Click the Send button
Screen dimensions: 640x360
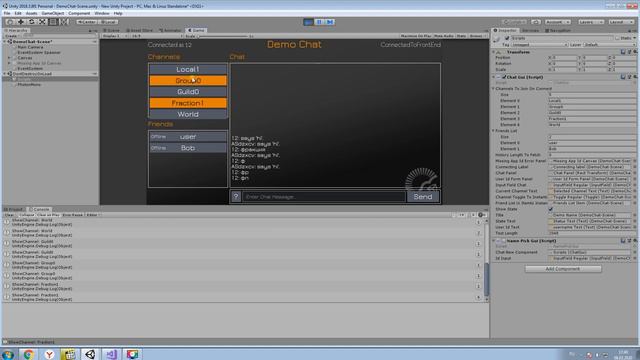click(423, 196)
